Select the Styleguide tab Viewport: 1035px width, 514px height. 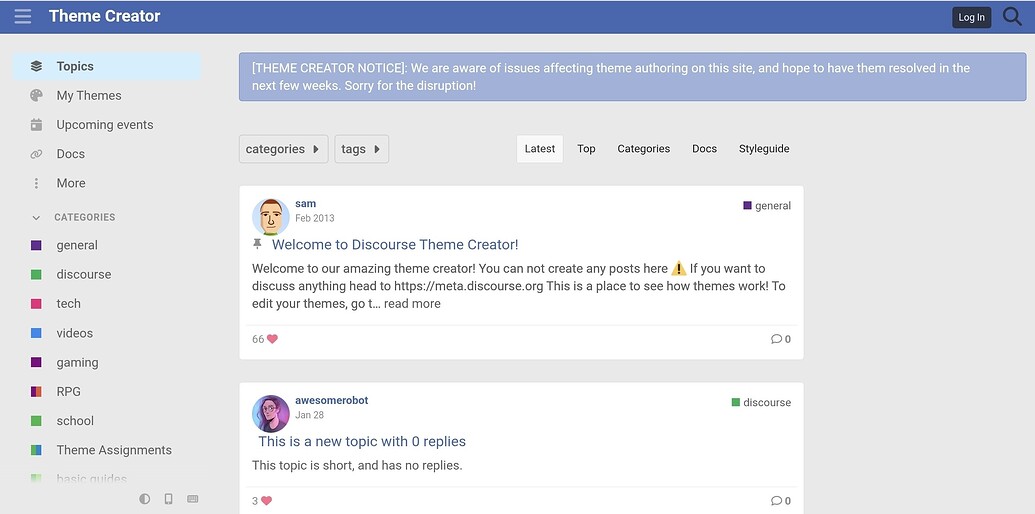764,149
